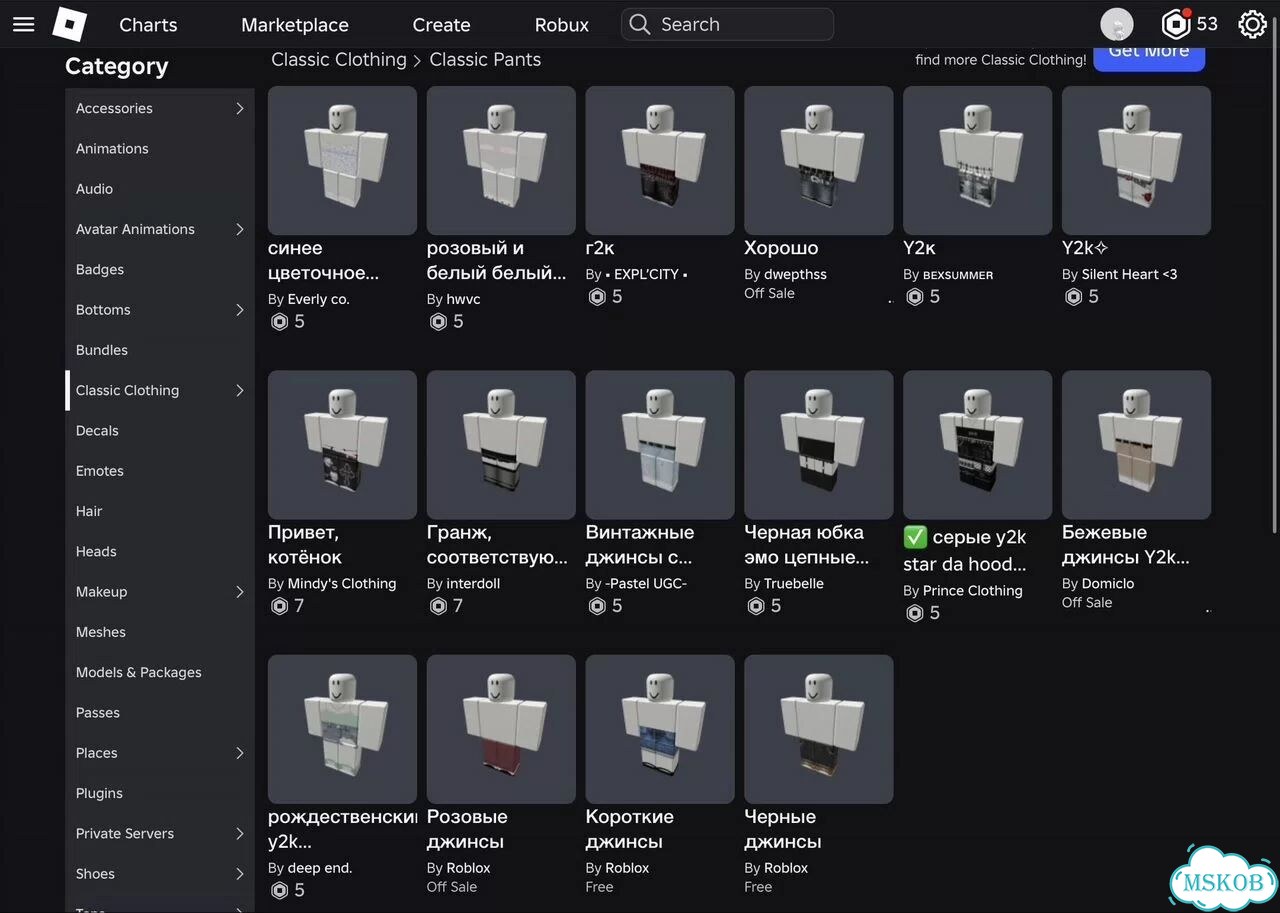The width and height of the screenshot is (1280, 913).
Task: Click 'Off Sale' text under dwepthss
Action: [x=769, y=294]
